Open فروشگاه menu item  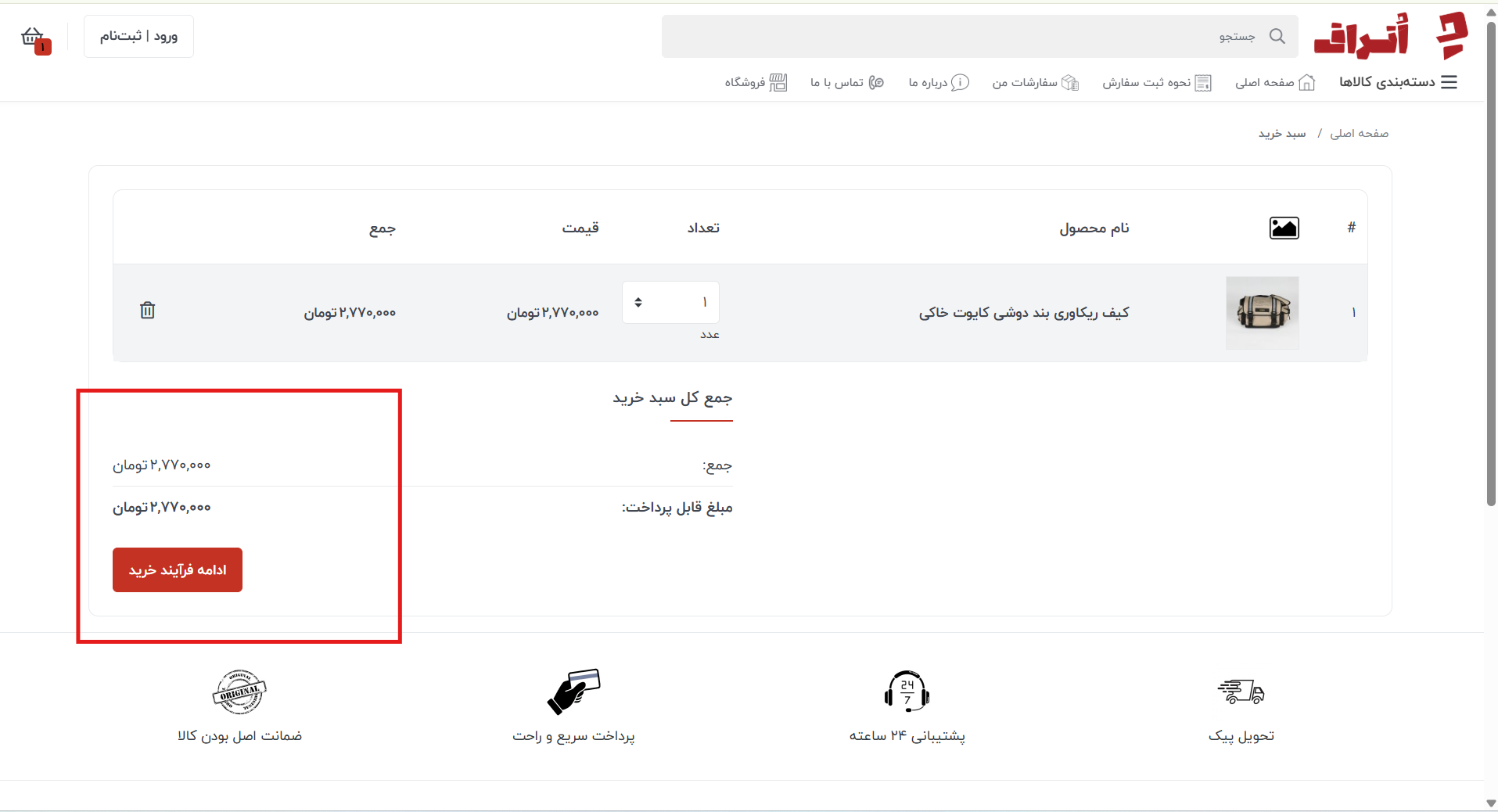click(x=745, y=82)
